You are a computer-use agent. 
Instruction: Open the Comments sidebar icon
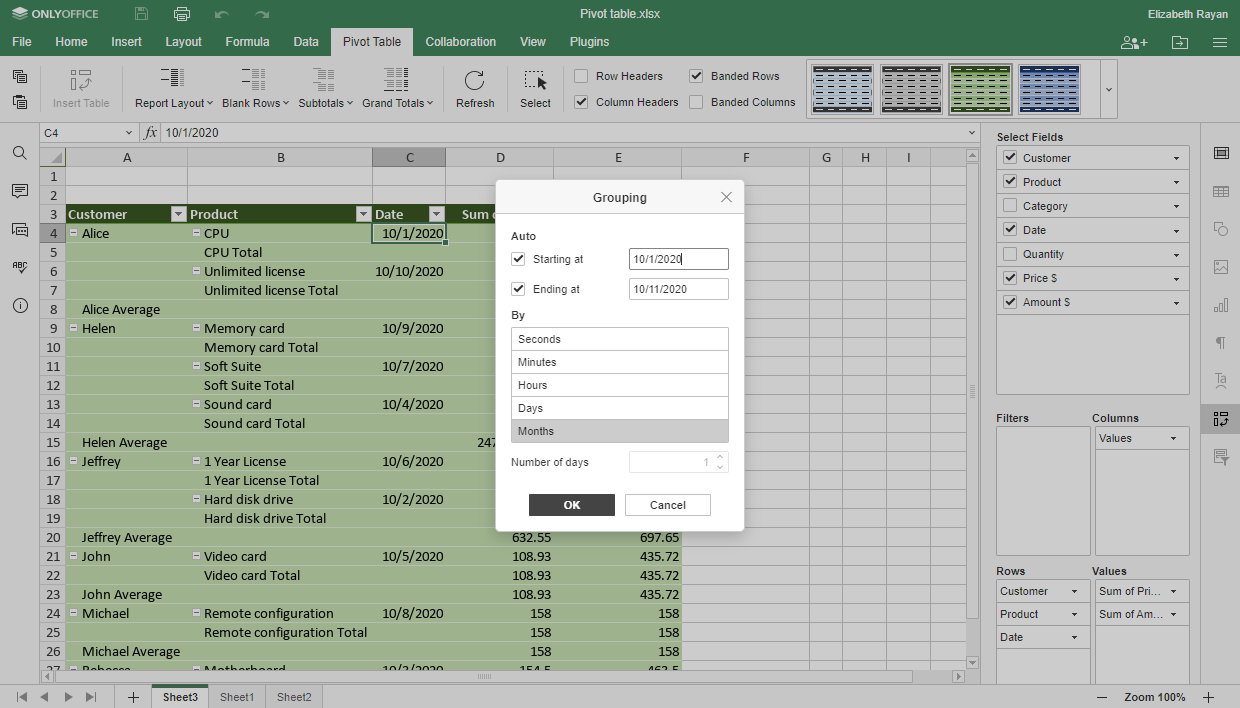click(20, 191)
